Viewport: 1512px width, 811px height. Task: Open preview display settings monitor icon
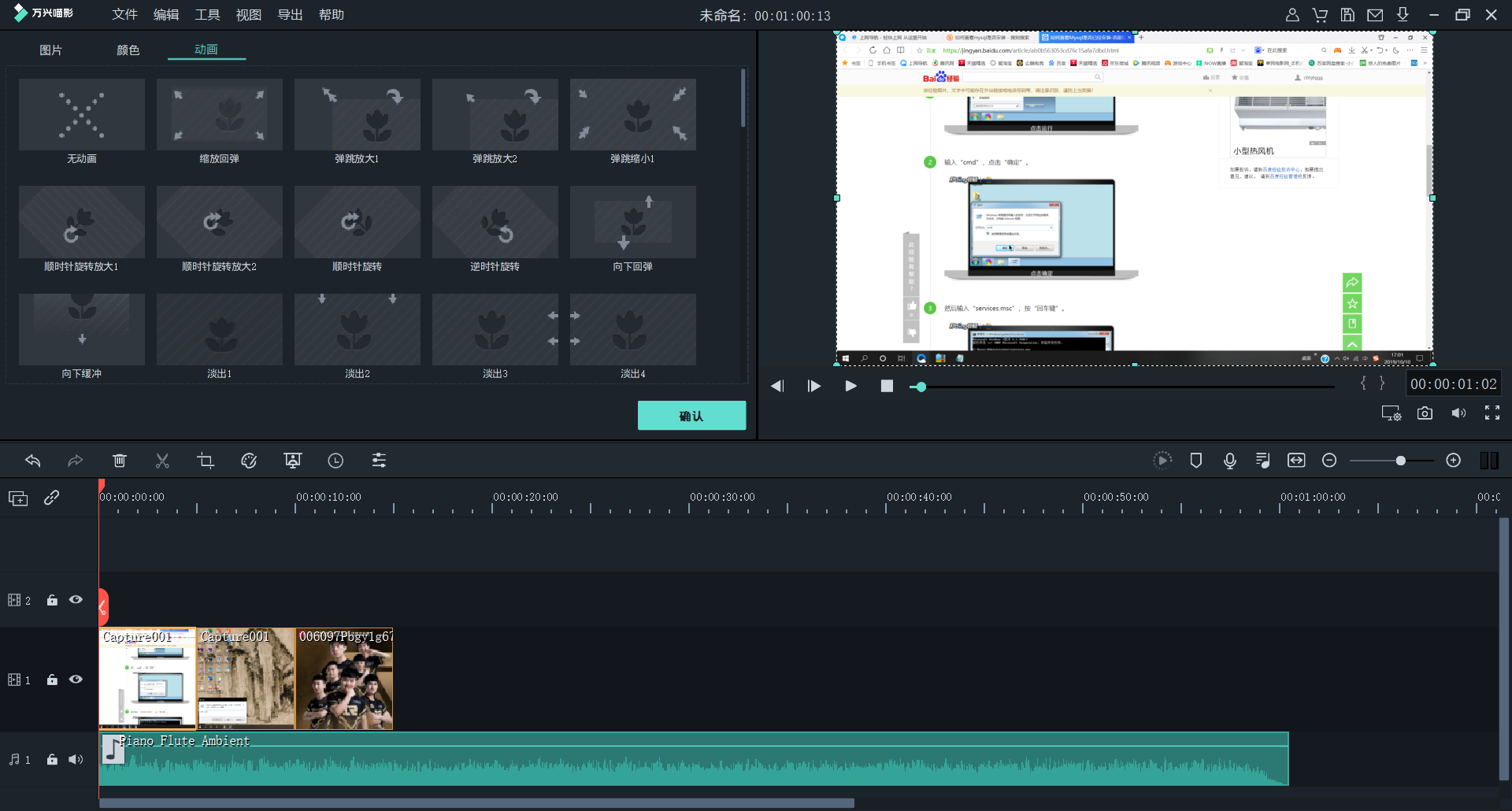click(x=1391, y=413)
